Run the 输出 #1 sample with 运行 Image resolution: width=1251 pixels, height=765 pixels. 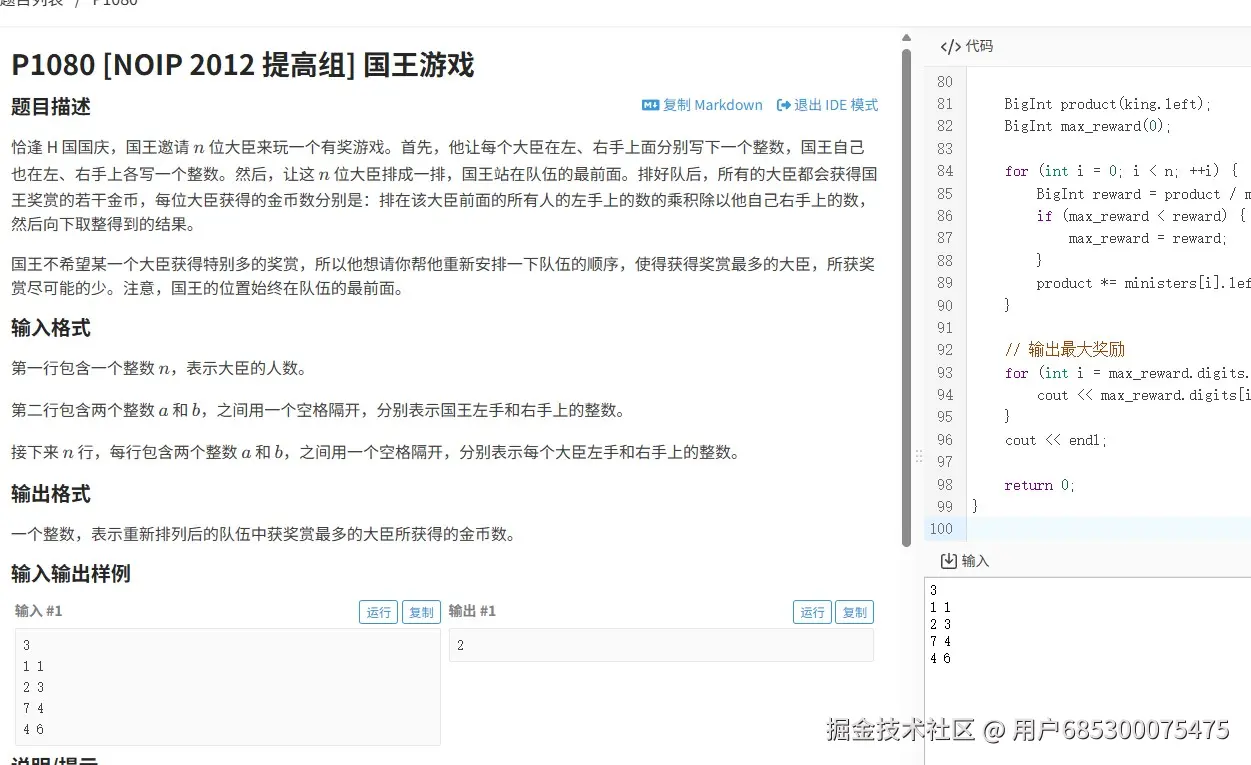point(812,612)
